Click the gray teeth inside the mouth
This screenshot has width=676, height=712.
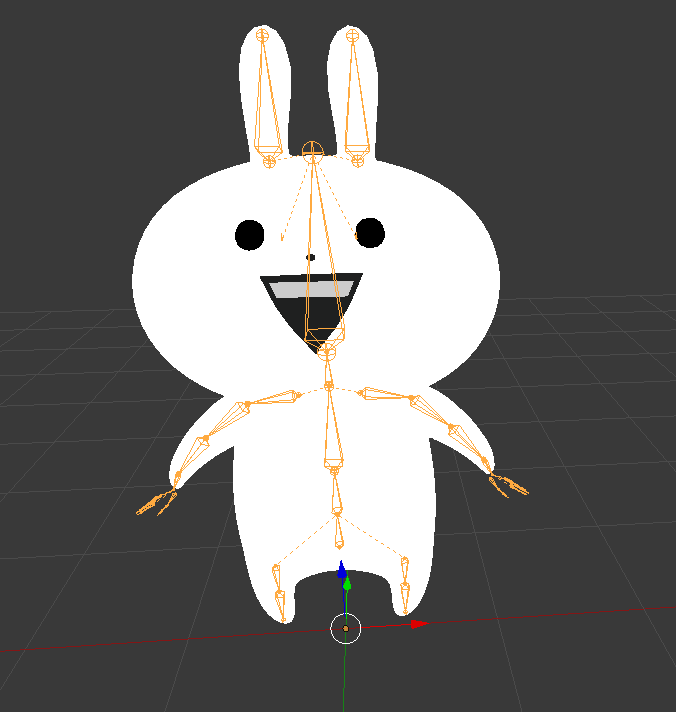point(311,289)
